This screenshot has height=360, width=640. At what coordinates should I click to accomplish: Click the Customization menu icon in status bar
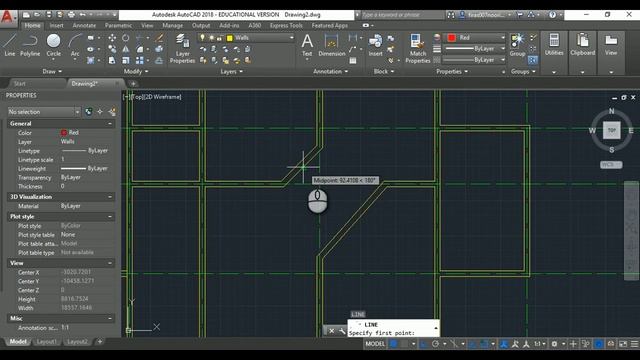click(634, 344)
